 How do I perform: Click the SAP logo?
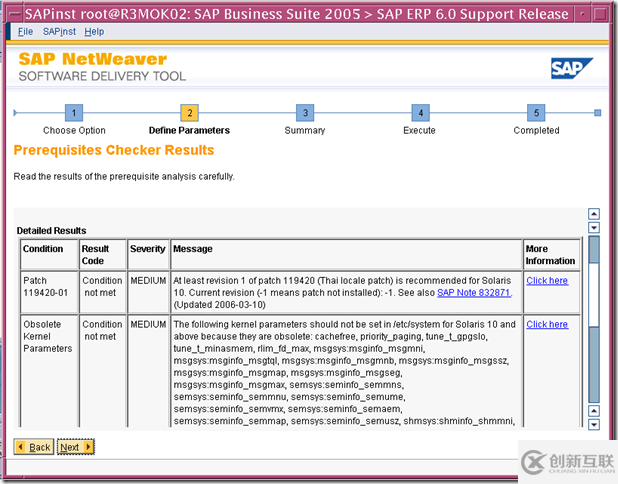coord(571,68)
